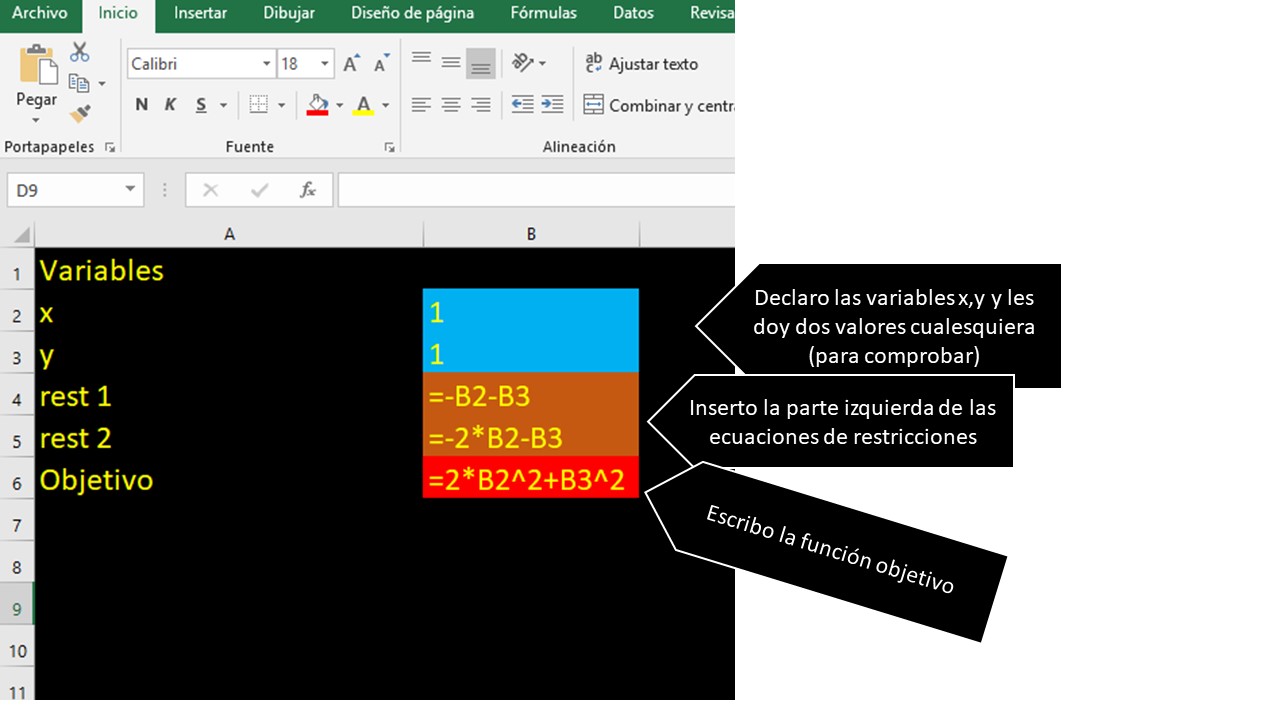Click the decrease indent icon
Viewport: 1280px width, 720px height.
click(x=522, y=104)
